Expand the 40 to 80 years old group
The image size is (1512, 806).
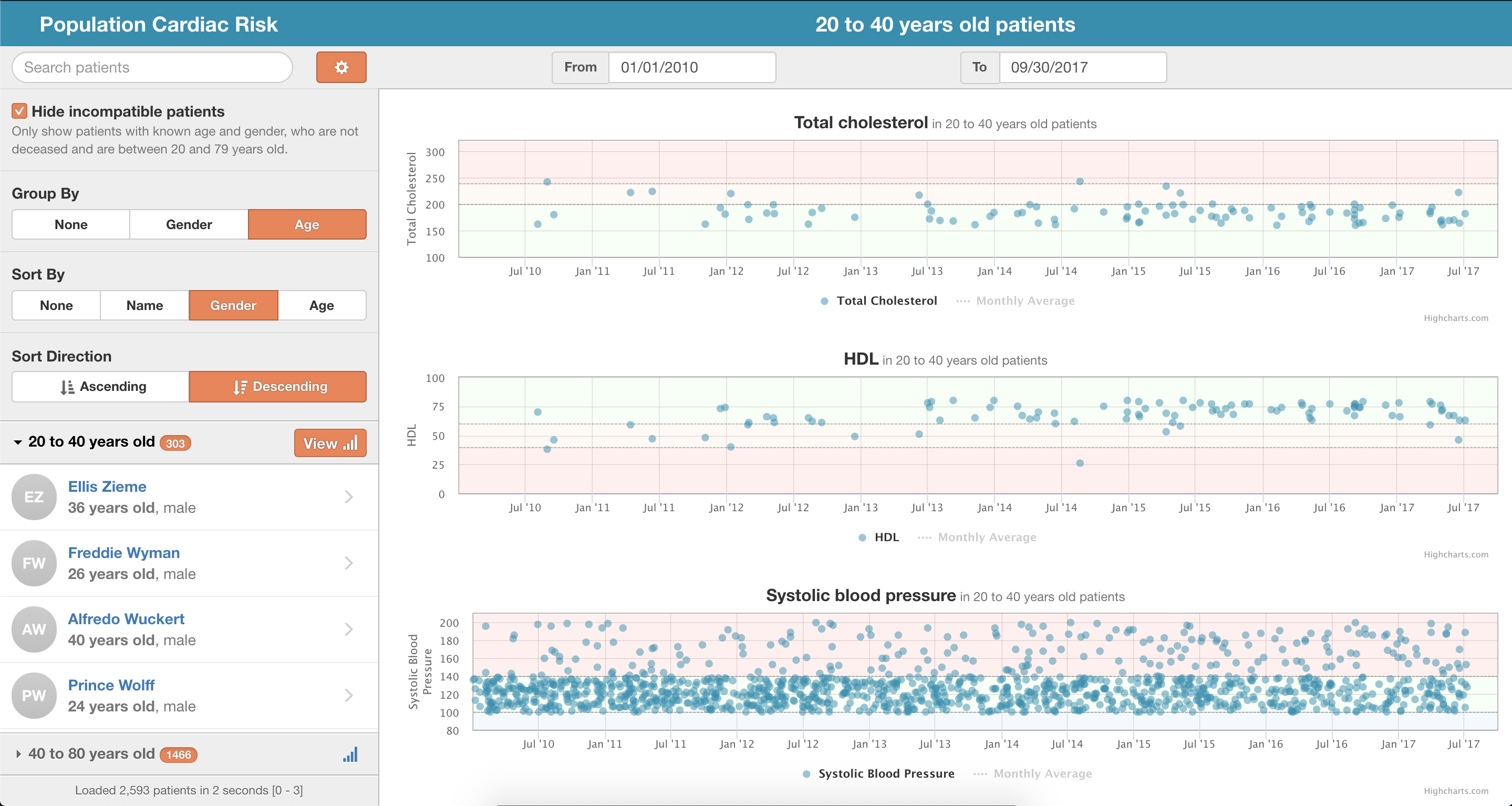(x=18, y=754)
